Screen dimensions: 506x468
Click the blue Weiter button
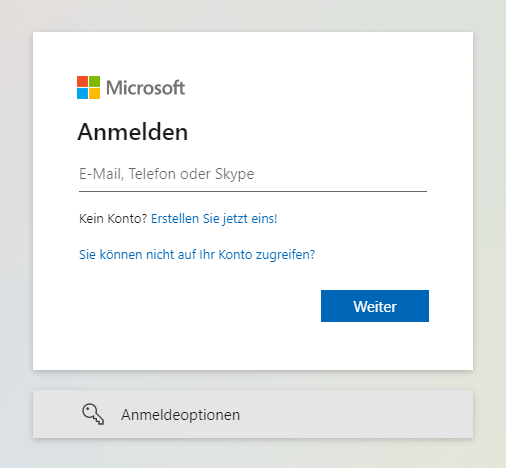point(375,306)
